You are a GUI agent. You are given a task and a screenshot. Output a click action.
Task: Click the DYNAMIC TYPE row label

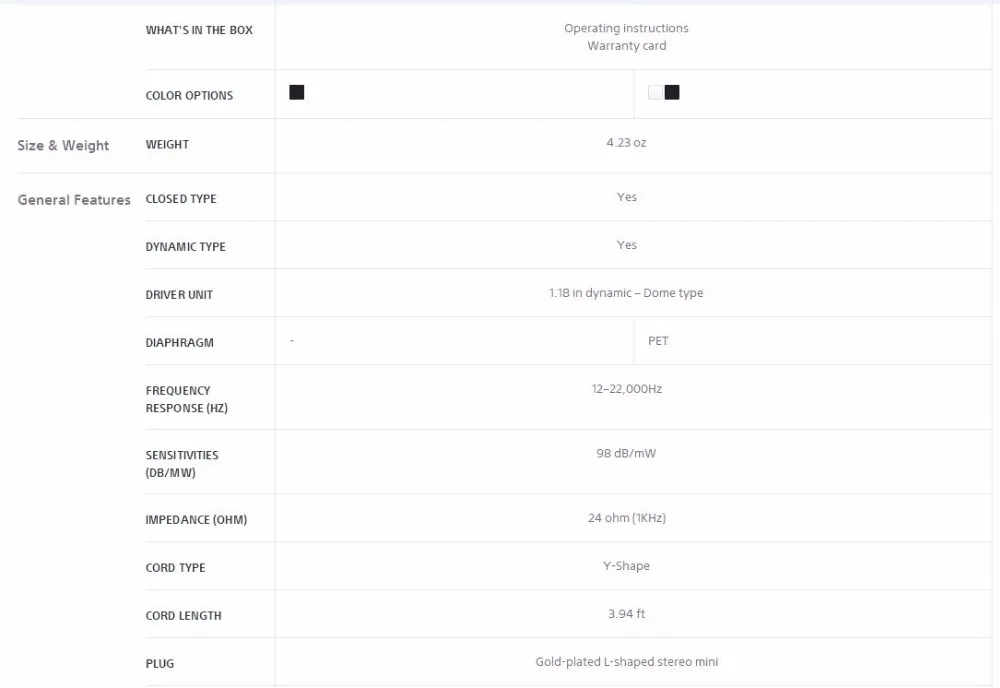pyautogui.click(x=186, y=247)
